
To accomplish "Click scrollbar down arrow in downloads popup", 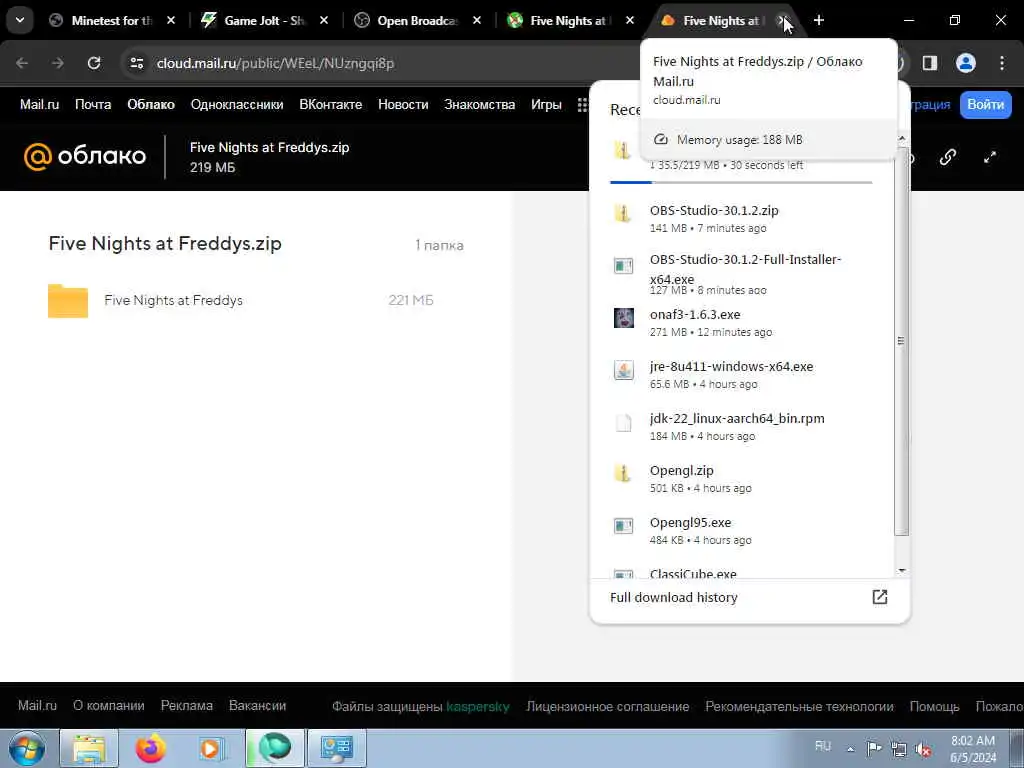I will coord(902,571).
